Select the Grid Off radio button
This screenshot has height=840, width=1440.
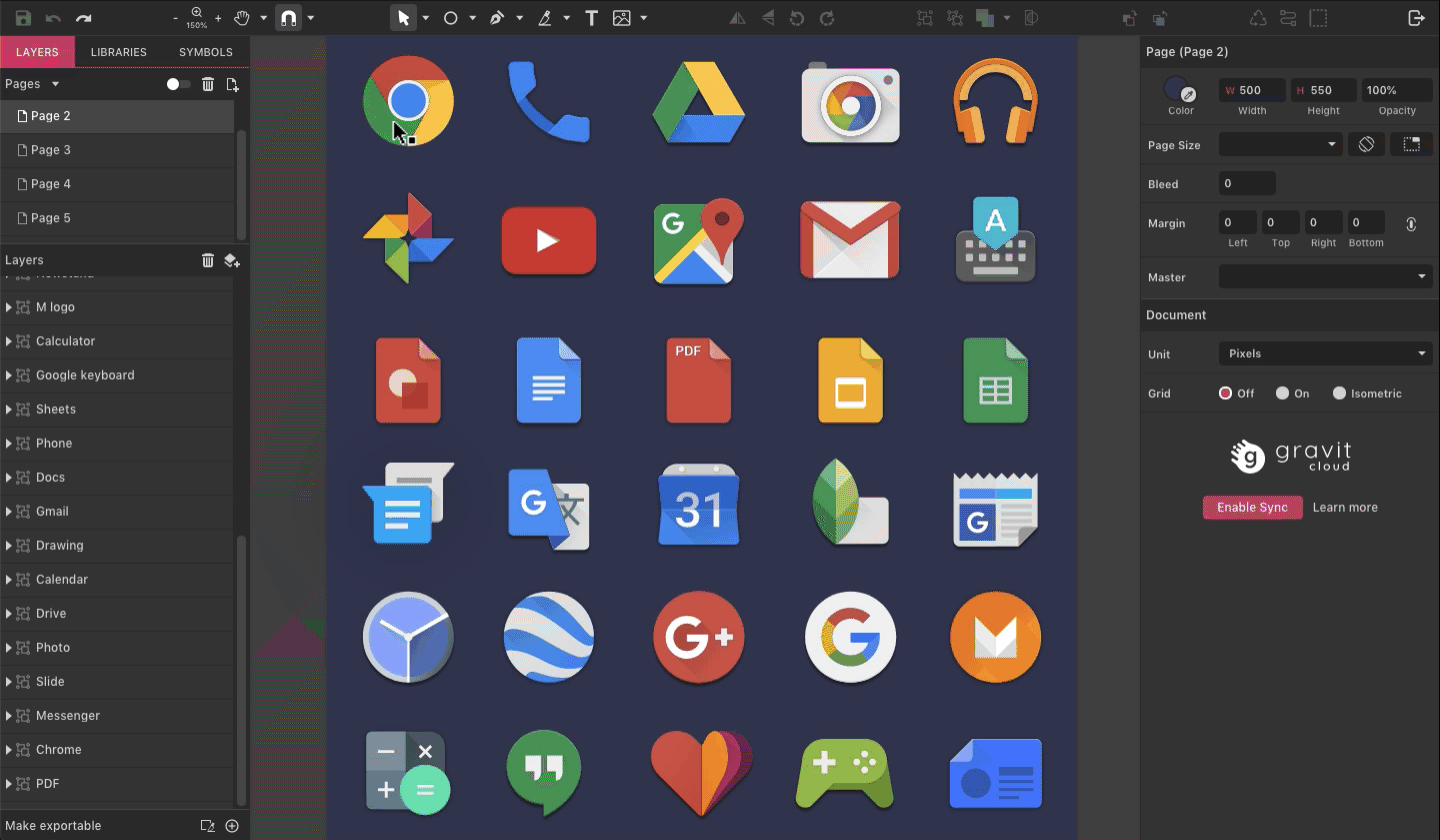tap(1226, 393)
